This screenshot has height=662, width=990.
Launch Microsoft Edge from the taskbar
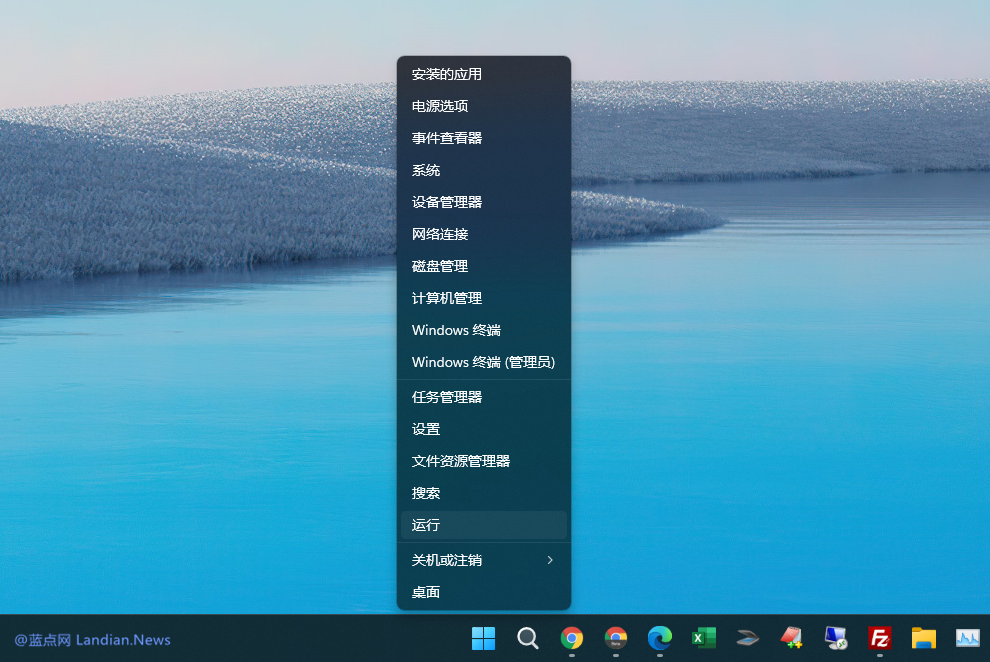[660, 638]
